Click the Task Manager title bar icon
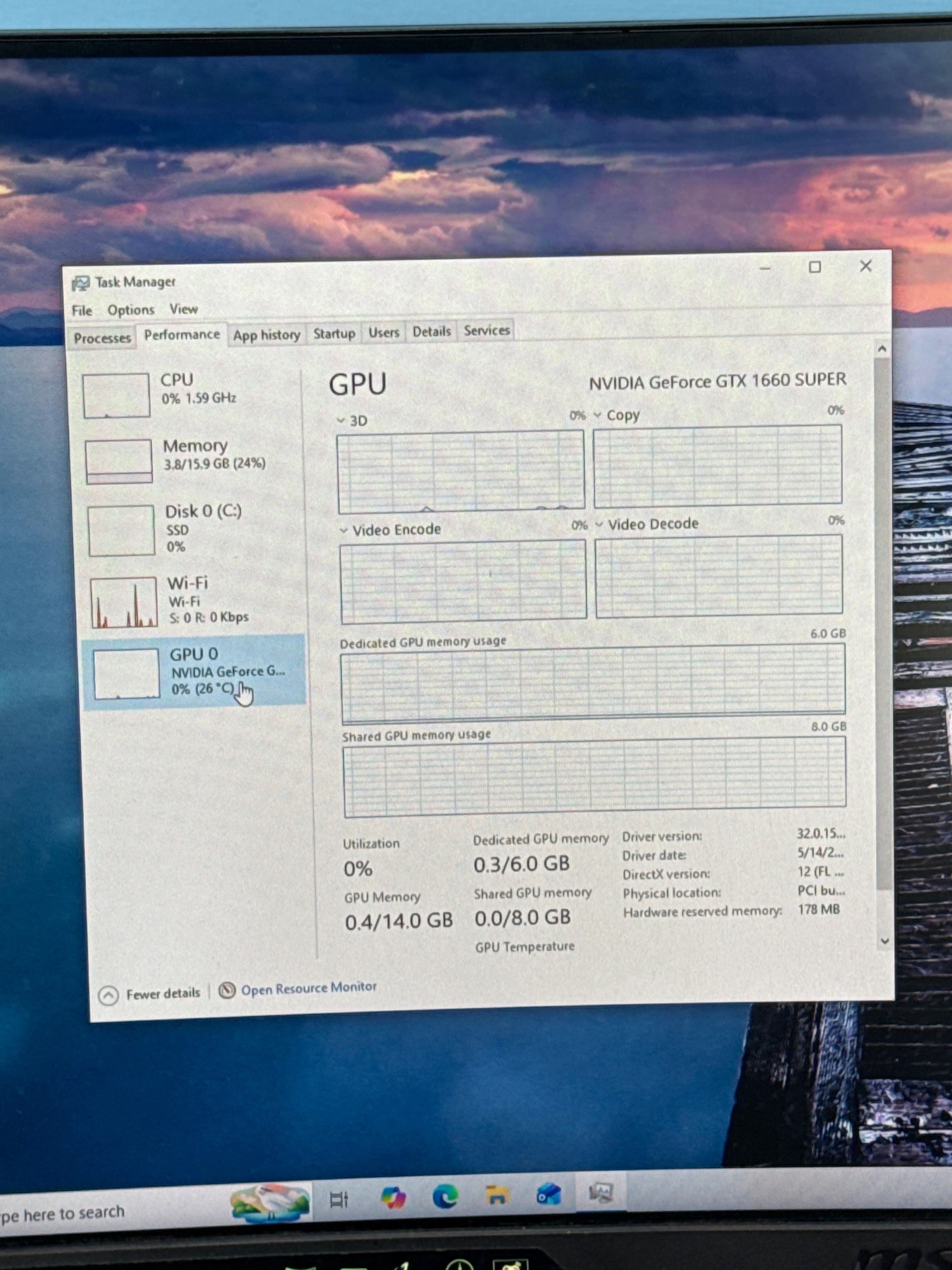The image size is (952, 1270). coord(80,283)
